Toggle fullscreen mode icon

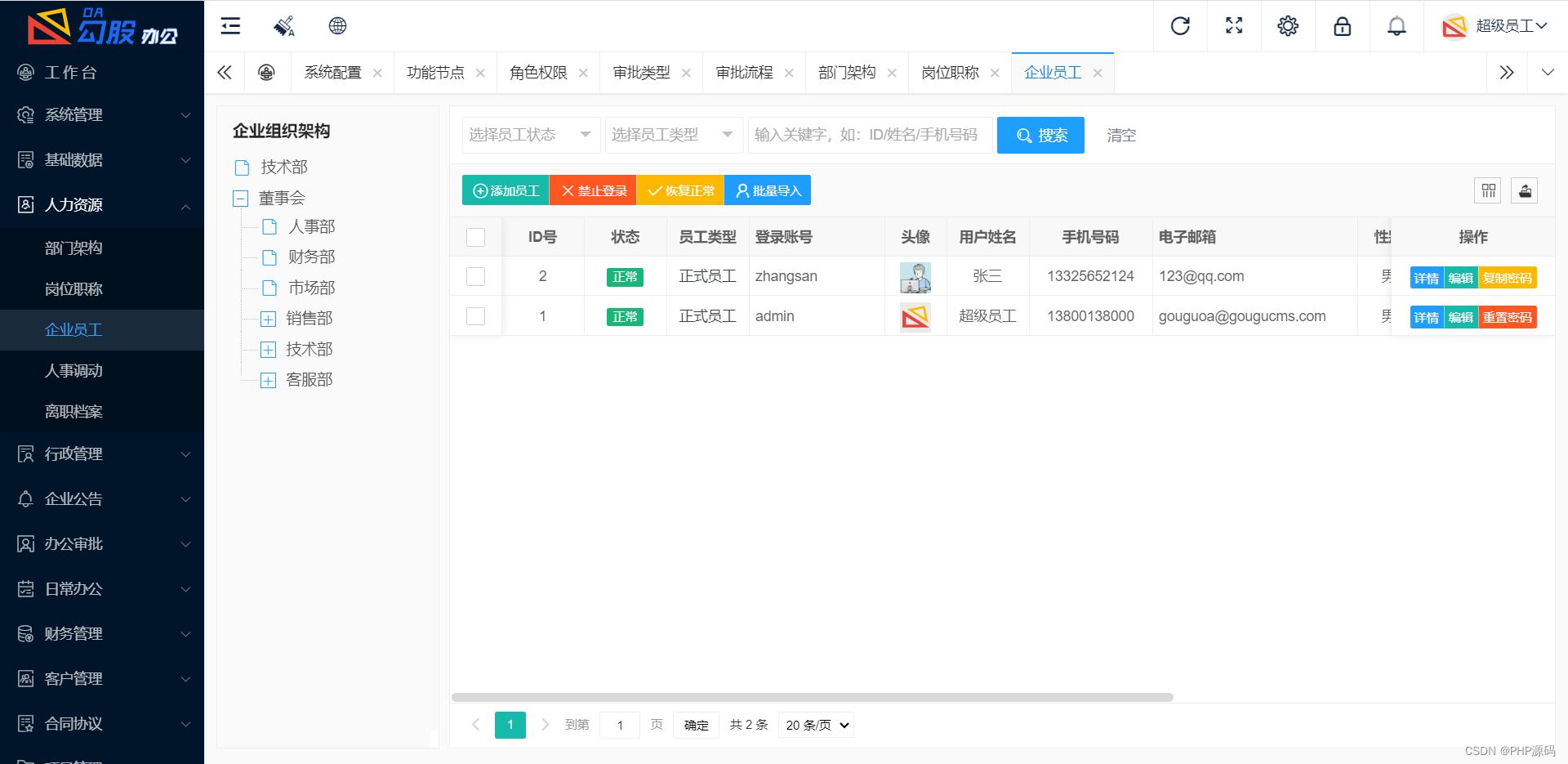tap(1234, 26)
